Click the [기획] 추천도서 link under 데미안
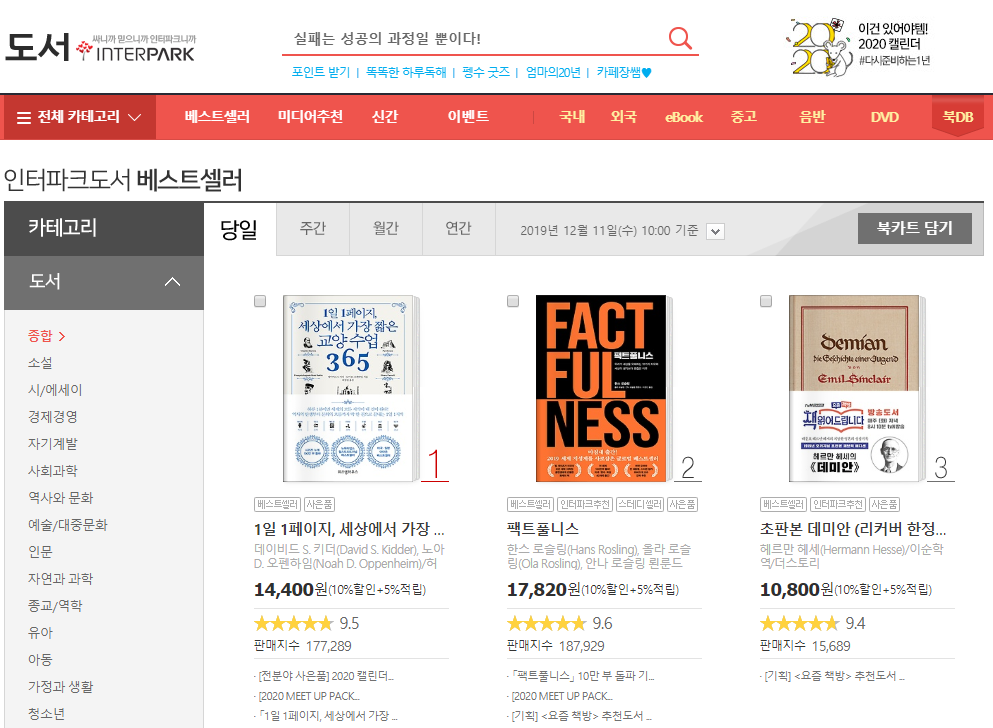Screen dimensions: 993x728 click(x=834, y=676)
